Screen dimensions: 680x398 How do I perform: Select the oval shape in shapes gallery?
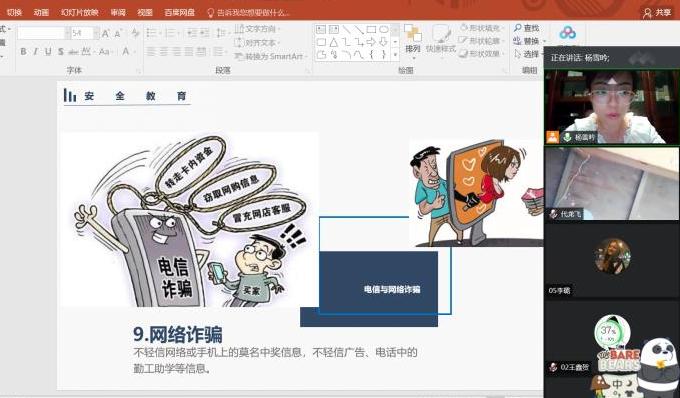[384, 29]
